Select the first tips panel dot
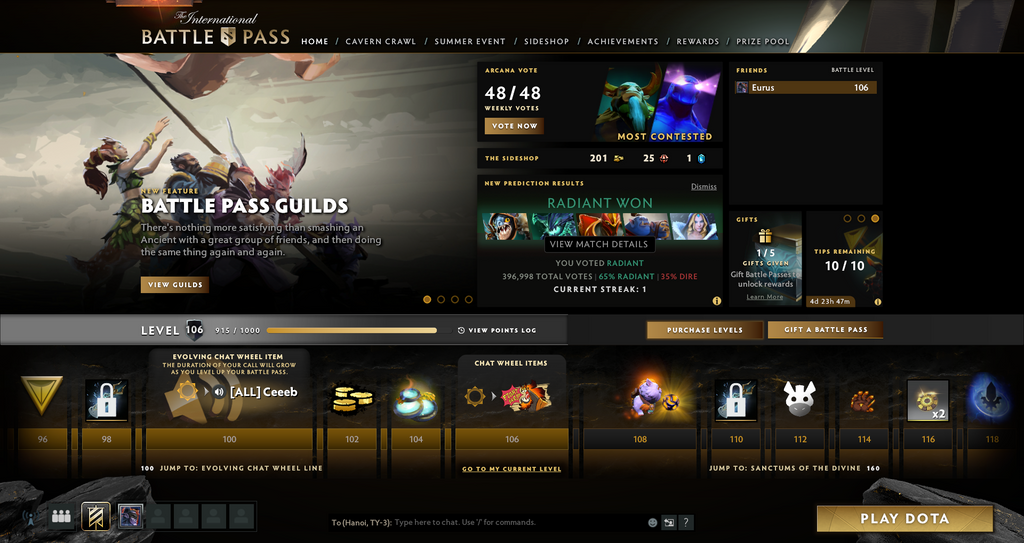 point(848,219)
